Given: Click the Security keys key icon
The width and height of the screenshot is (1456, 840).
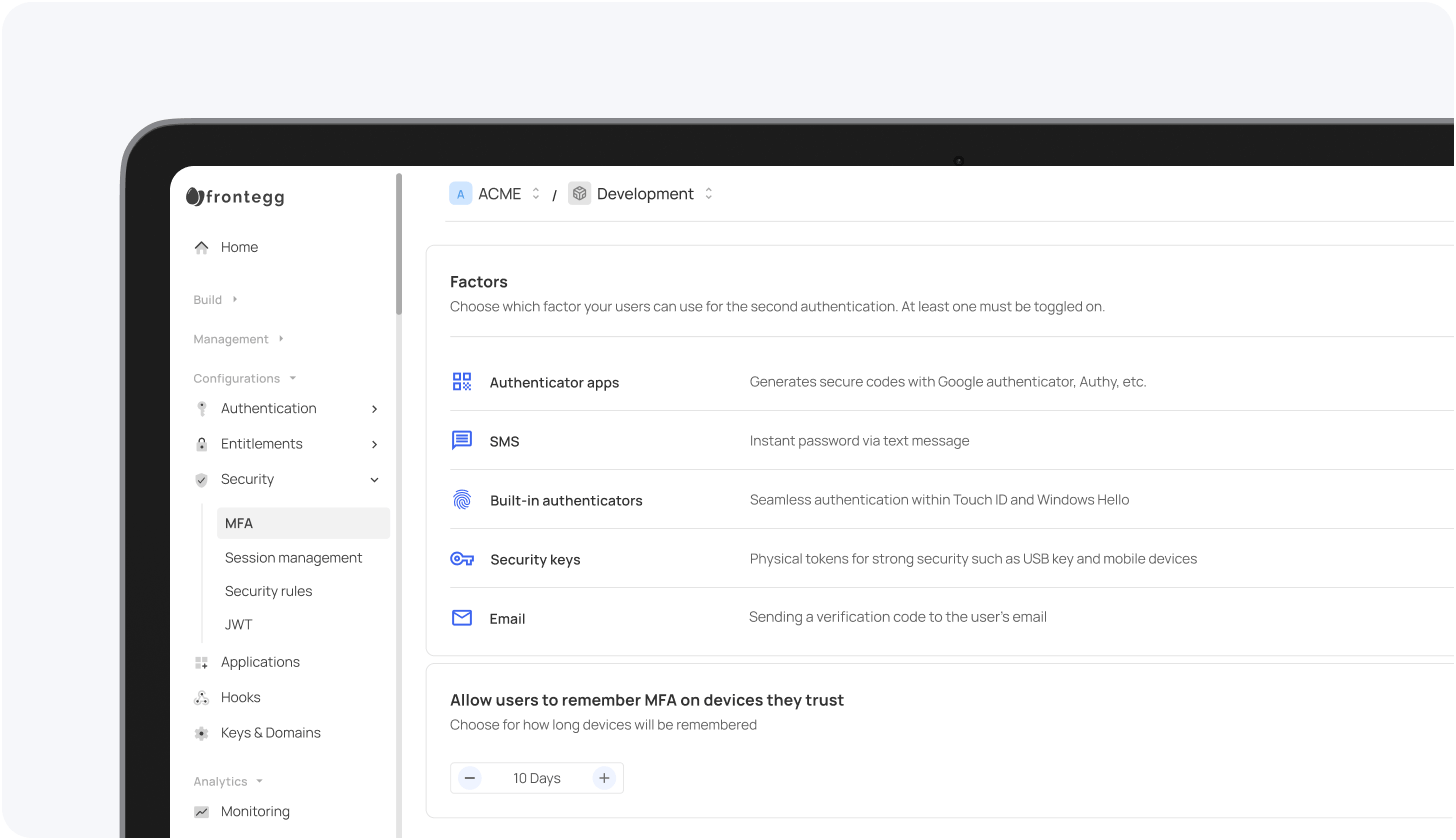Looking at the screenshot, I should [x=461, y=559].
